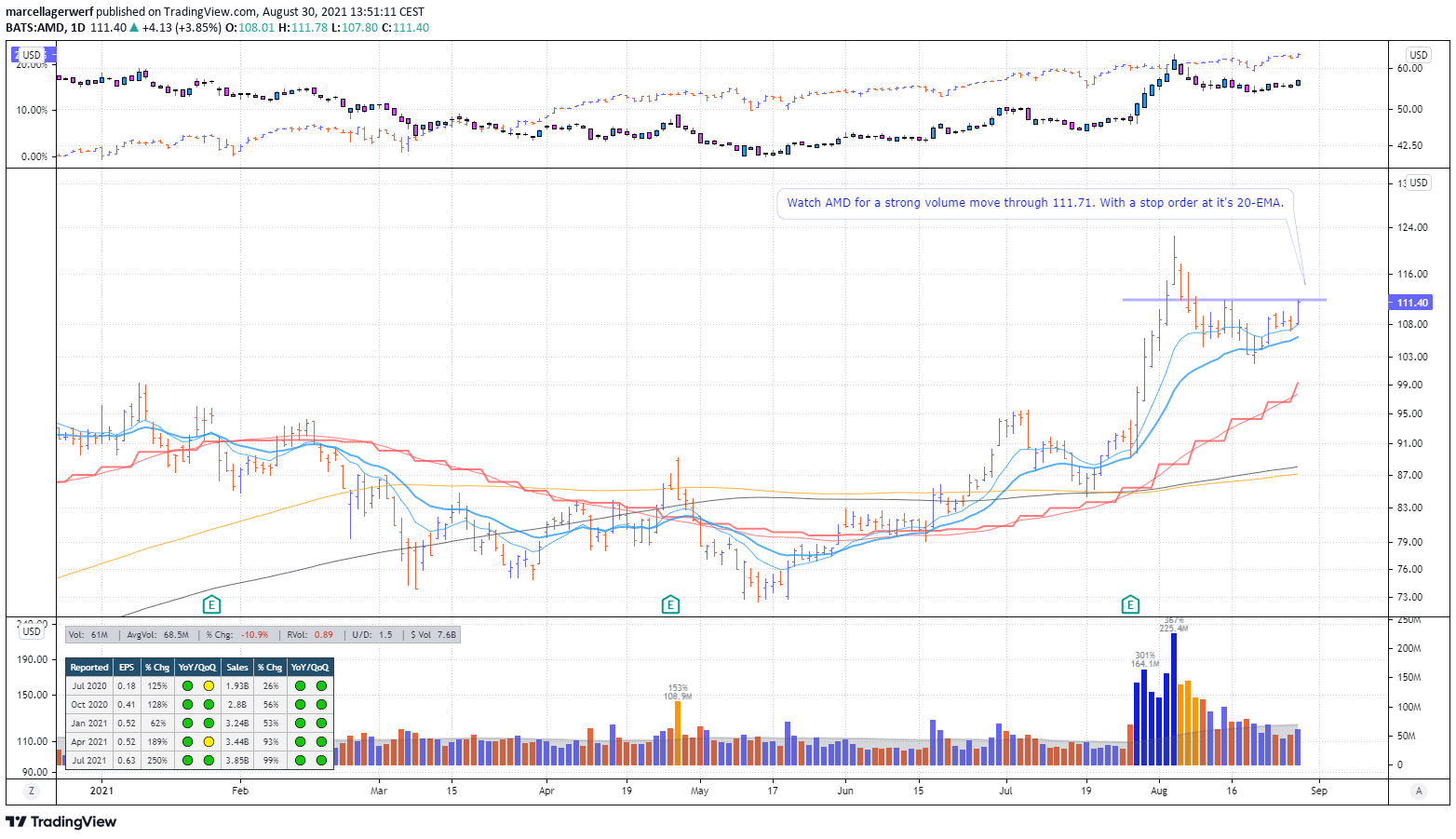Click the 'Oct 2020' table row label

point(89,705)
